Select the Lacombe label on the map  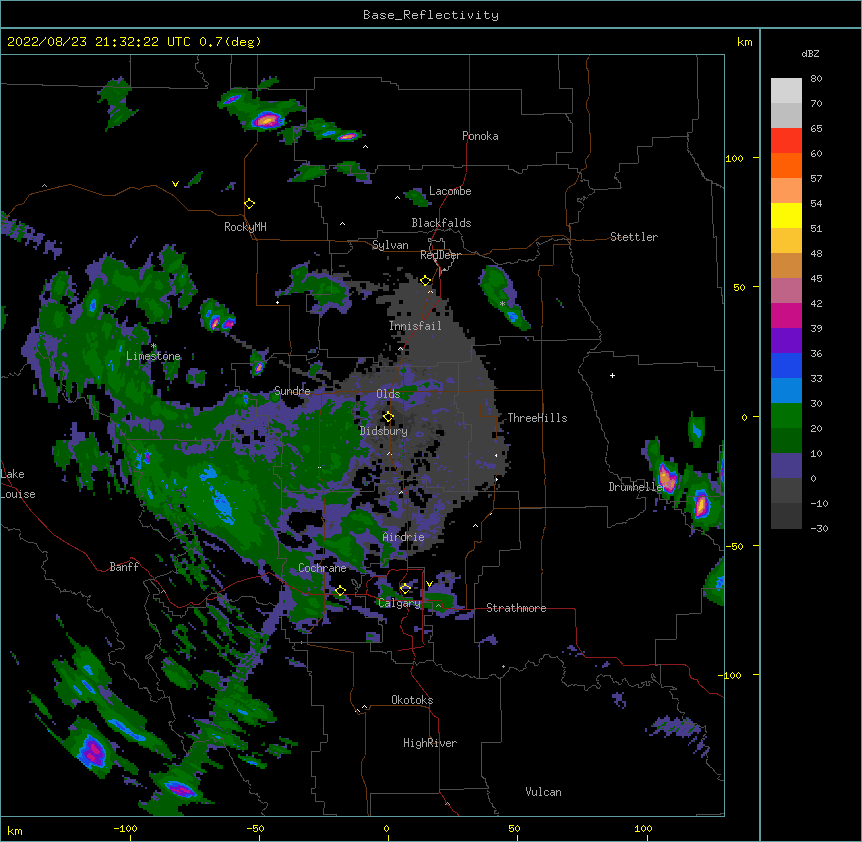[450, 191]
